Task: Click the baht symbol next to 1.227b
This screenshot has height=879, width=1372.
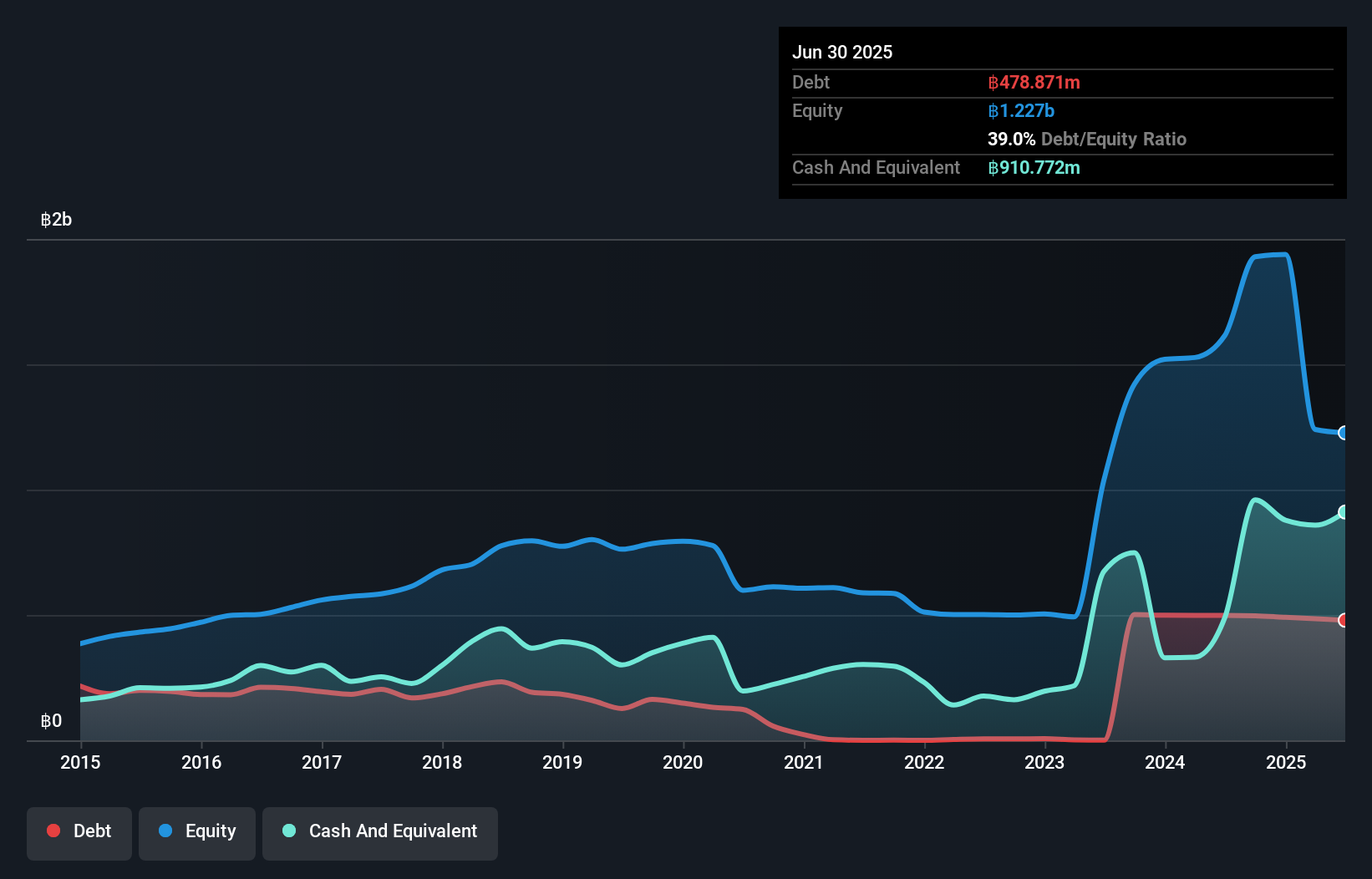Action: 991,110
